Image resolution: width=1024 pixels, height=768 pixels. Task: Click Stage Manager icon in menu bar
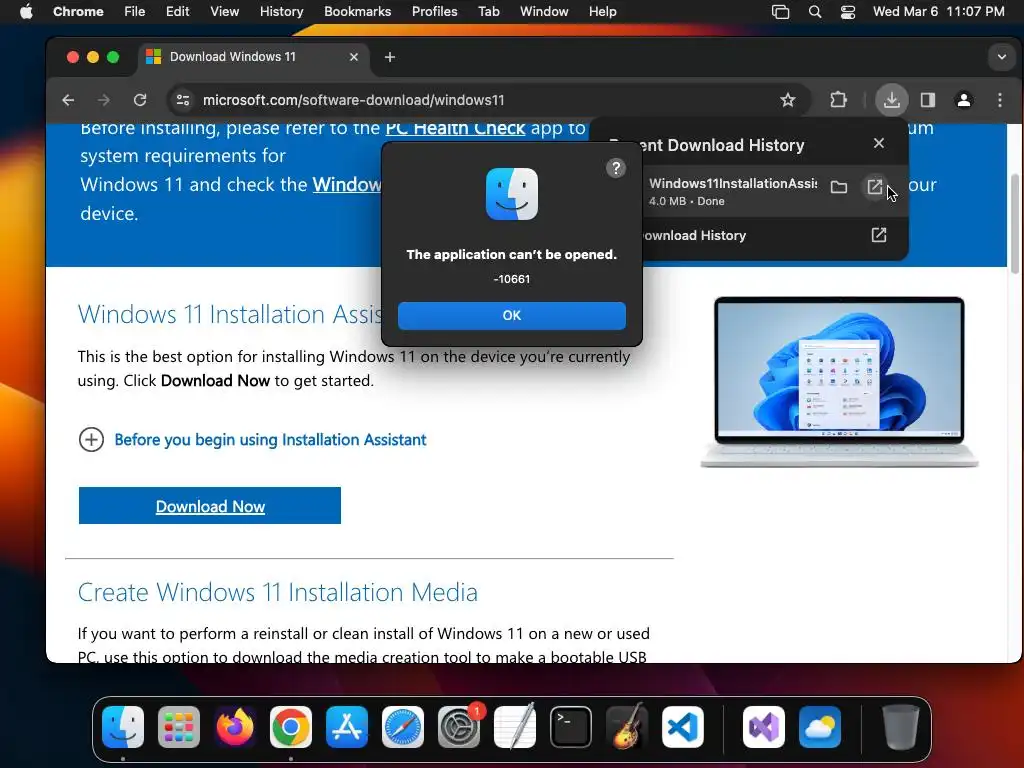[x=780, y=11]
